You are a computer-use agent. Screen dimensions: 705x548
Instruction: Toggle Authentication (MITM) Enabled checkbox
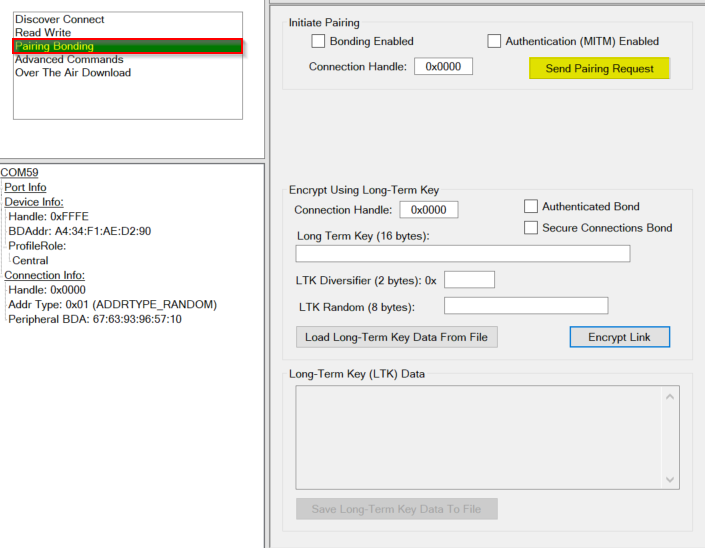[x=494, y=42]
